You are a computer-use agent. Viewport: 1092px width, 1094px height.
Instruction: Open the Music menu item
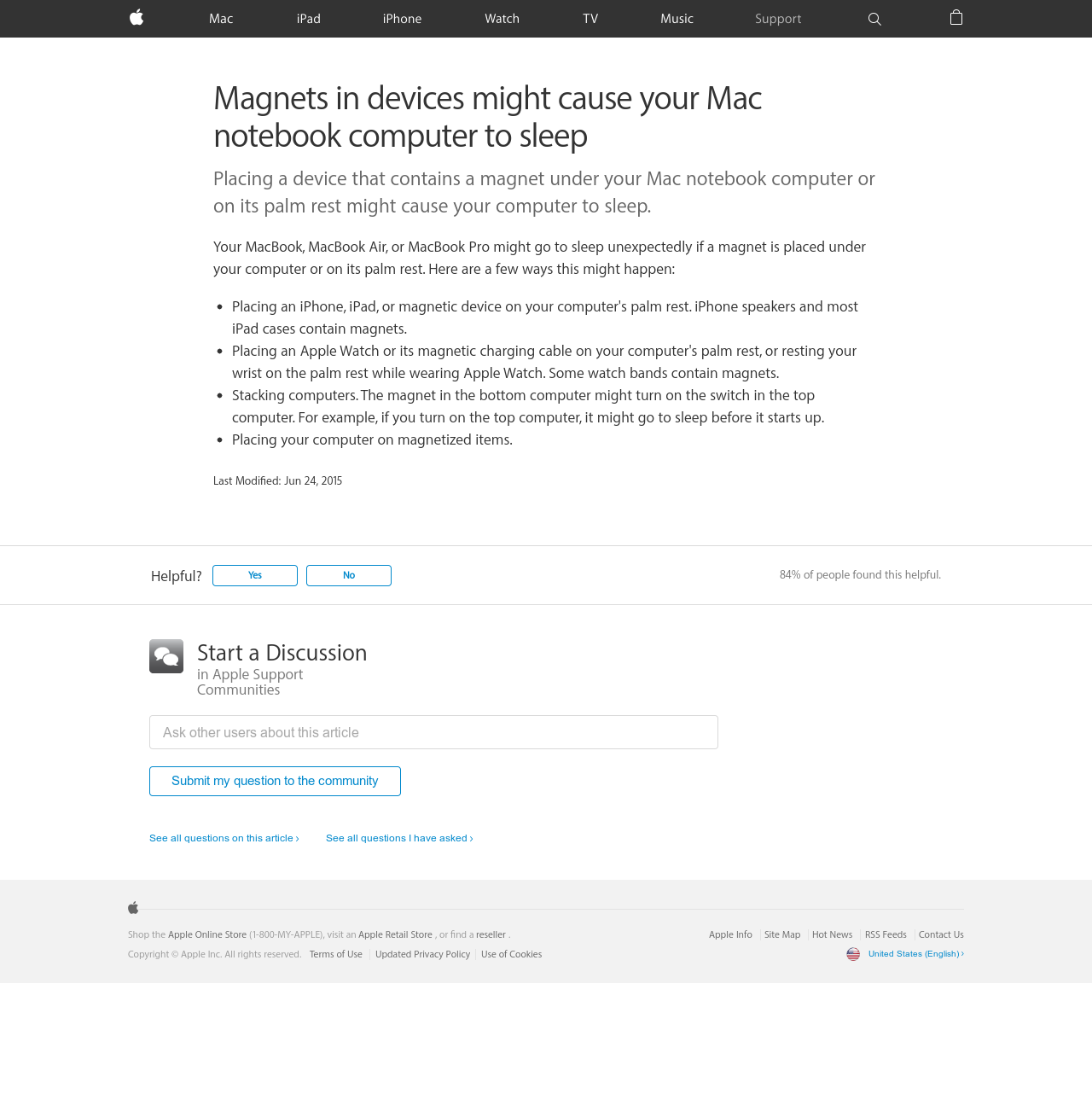(677, 19)
